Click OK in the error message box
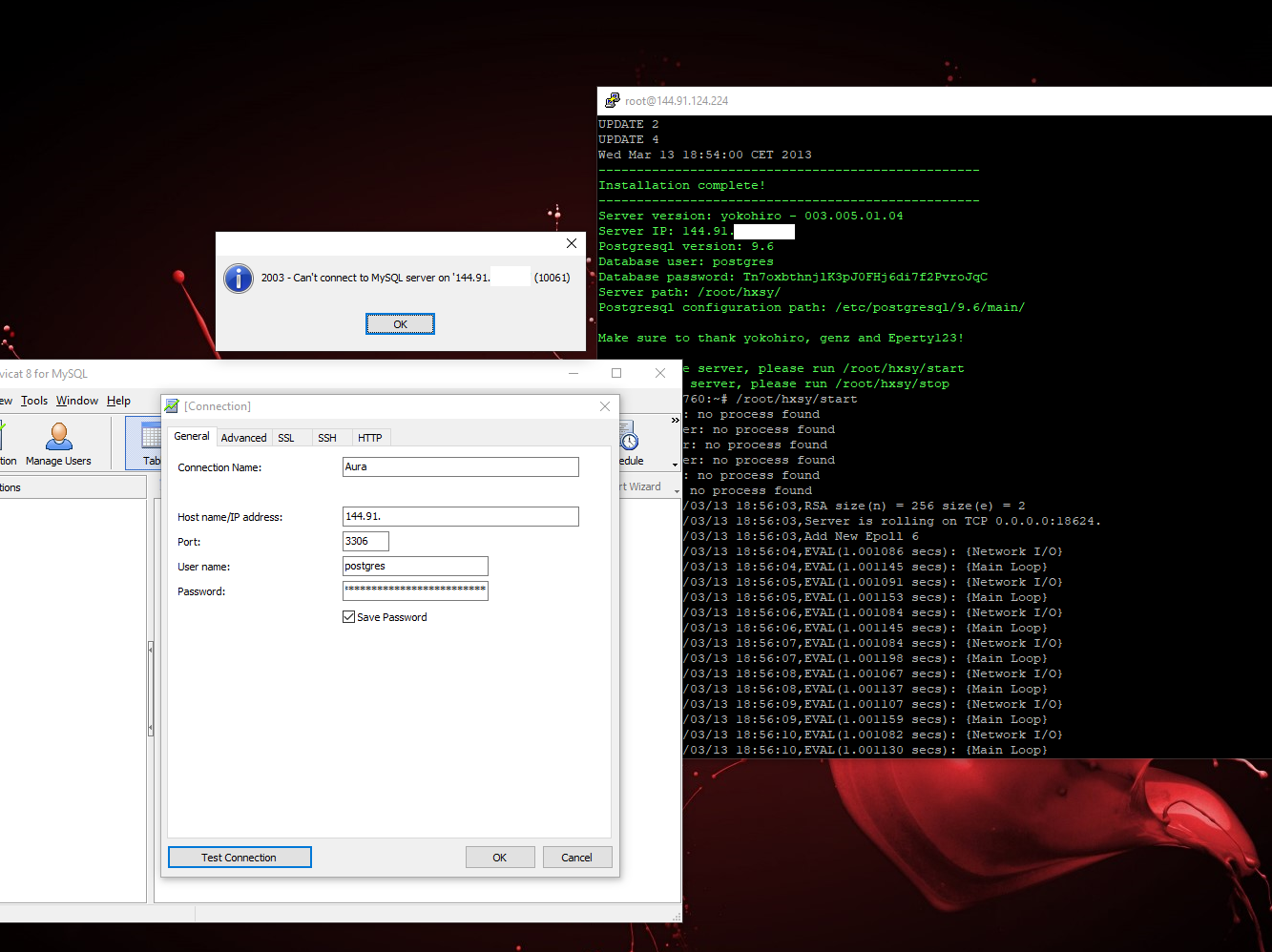 point(400,324)
